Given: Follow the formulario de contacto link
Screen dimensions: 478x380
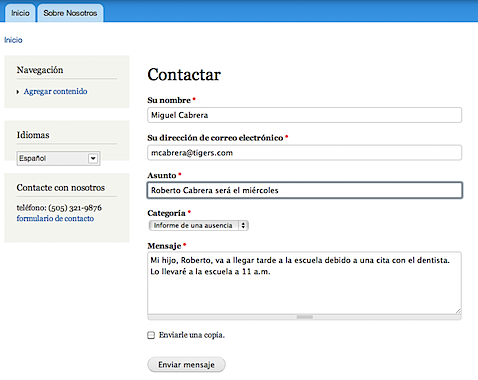Looking at the screenshot, I should (x=55, y=219).
